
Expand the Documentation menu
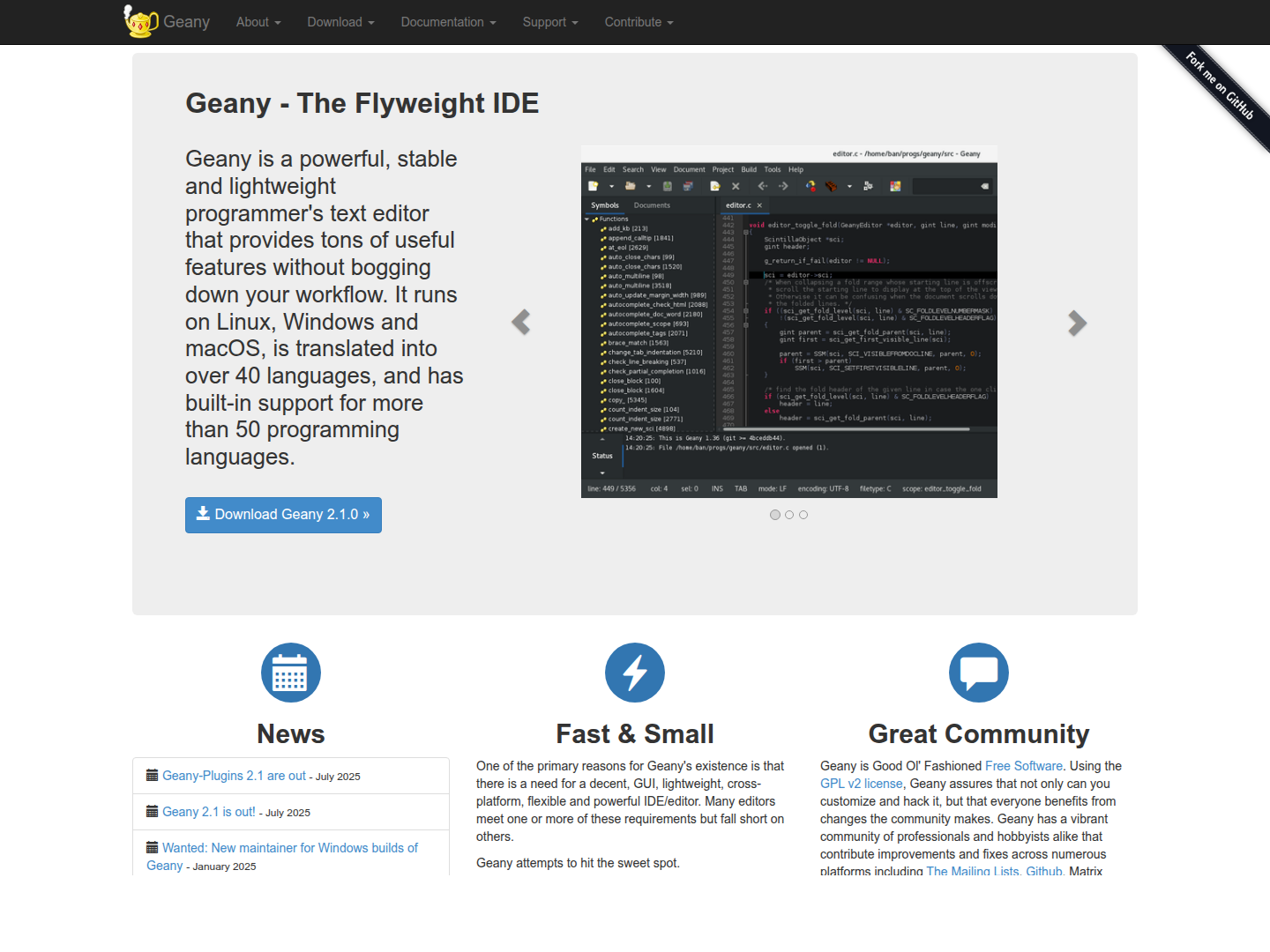coord(448,22)
